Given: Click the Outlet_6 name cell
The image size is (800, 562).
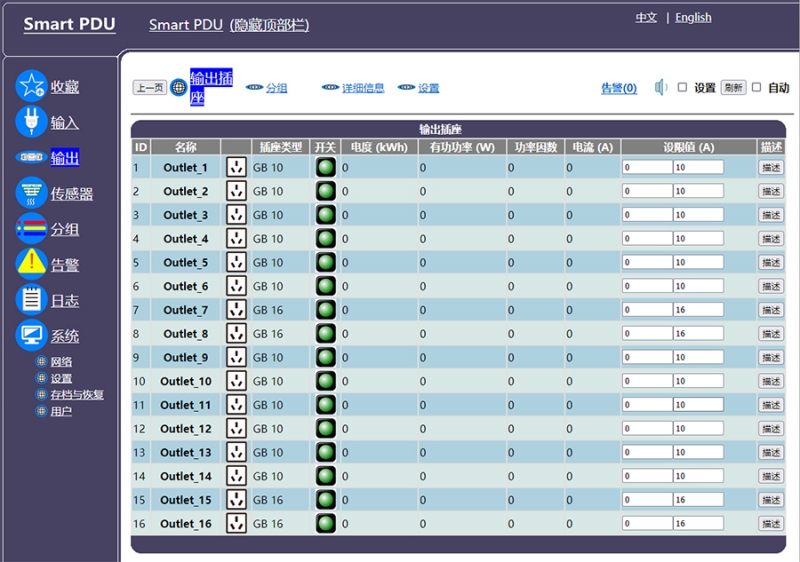Looking at the screenshot, I should coord(186,286).
